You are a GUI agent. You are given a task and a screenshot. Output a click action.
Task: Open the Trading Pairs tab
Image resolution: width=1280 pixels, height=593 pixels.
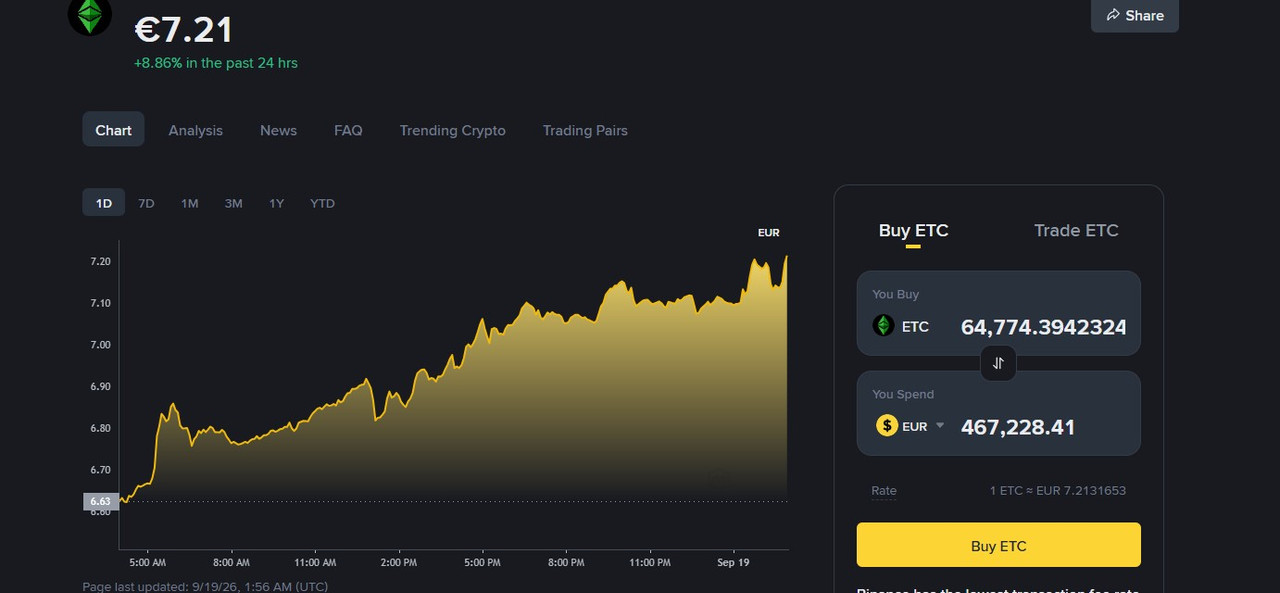click(x=585, y=130)
